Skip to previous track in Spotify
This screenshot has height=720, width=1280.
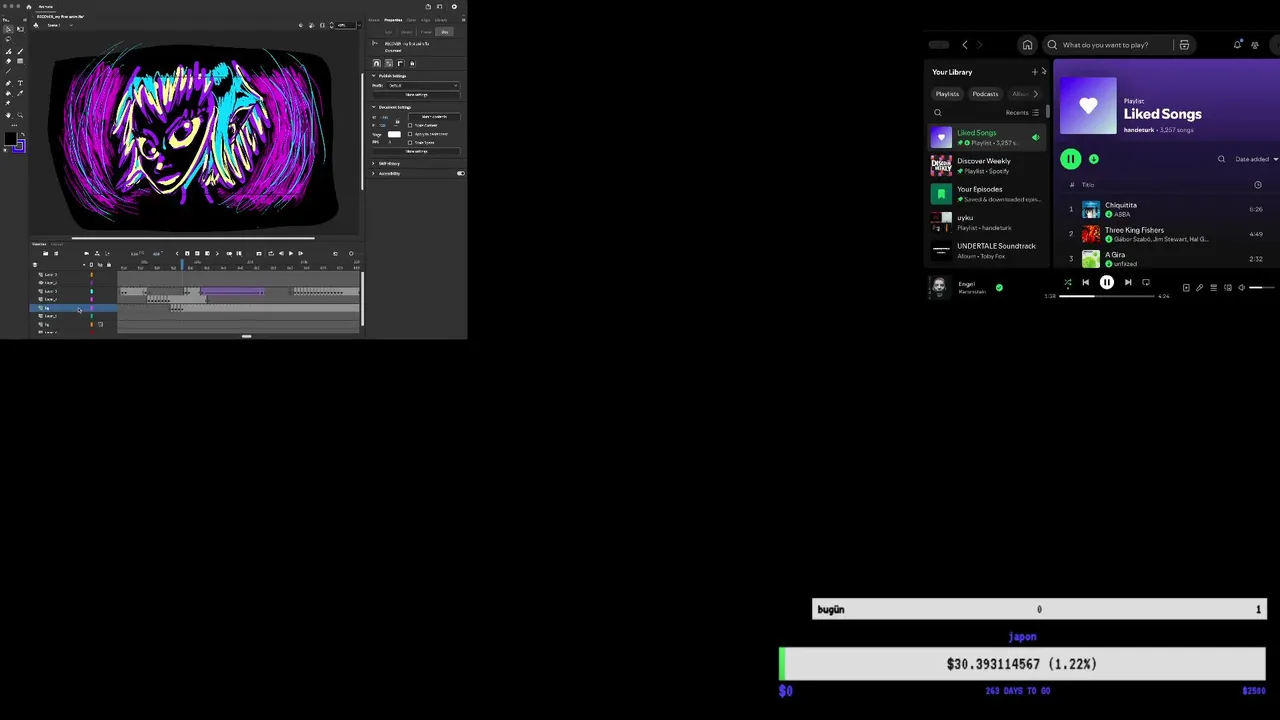1086,282
